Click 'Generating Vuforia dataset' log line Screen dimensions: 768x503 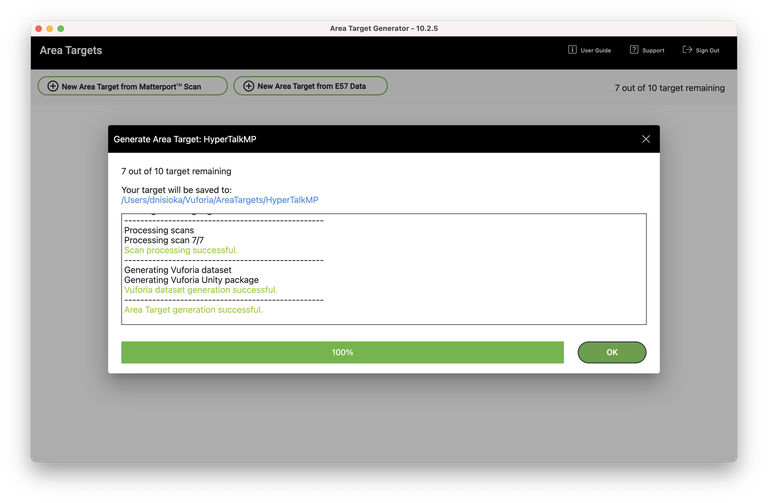(x=178, y=270)
